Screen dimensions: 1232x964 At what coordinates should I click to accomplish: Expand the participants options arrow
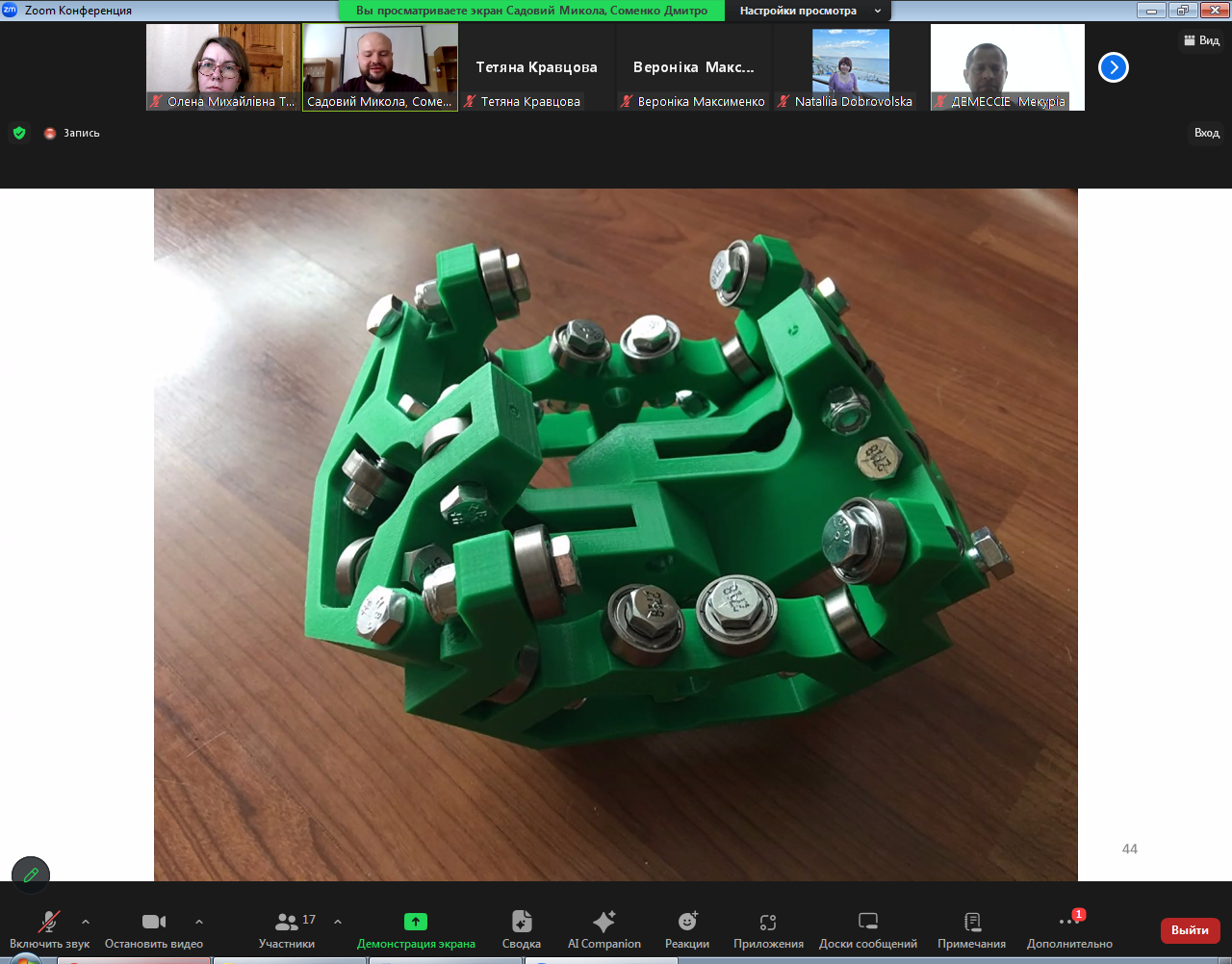point(338,922)
